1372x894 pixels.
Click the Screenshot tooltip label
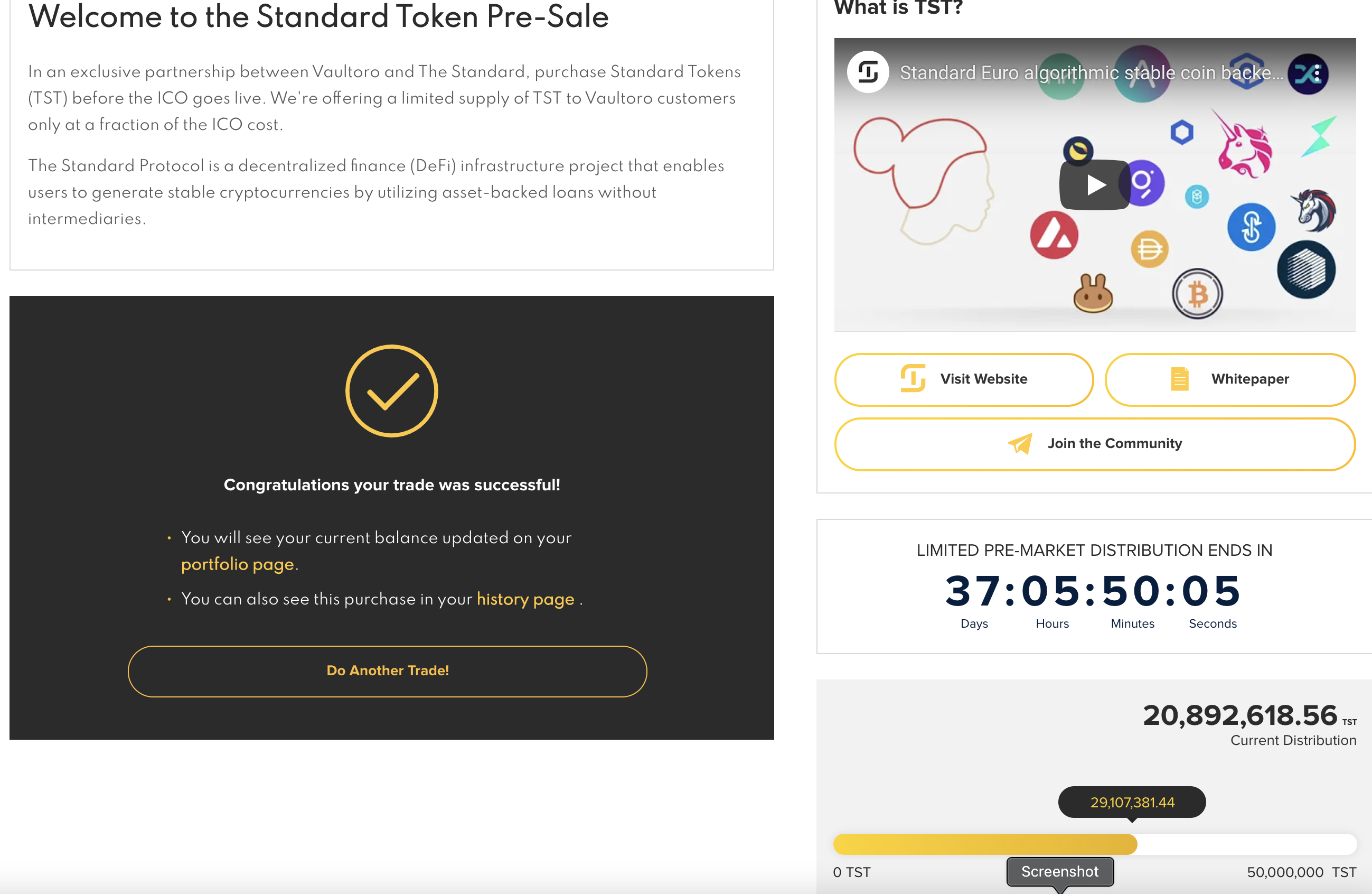[1059, 871]
